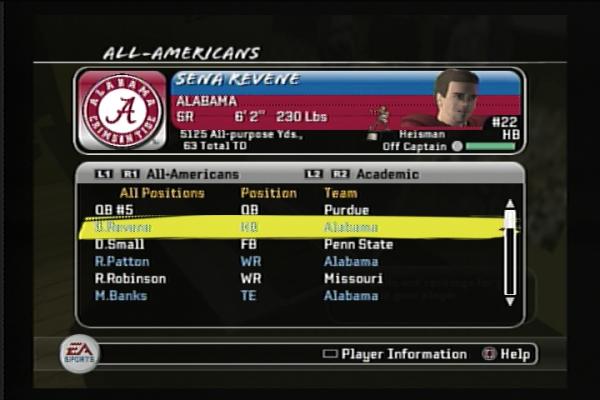This screenshot has height=400, width=600.
Task: Select the All-Americans tab
Action: pos(192,175)
